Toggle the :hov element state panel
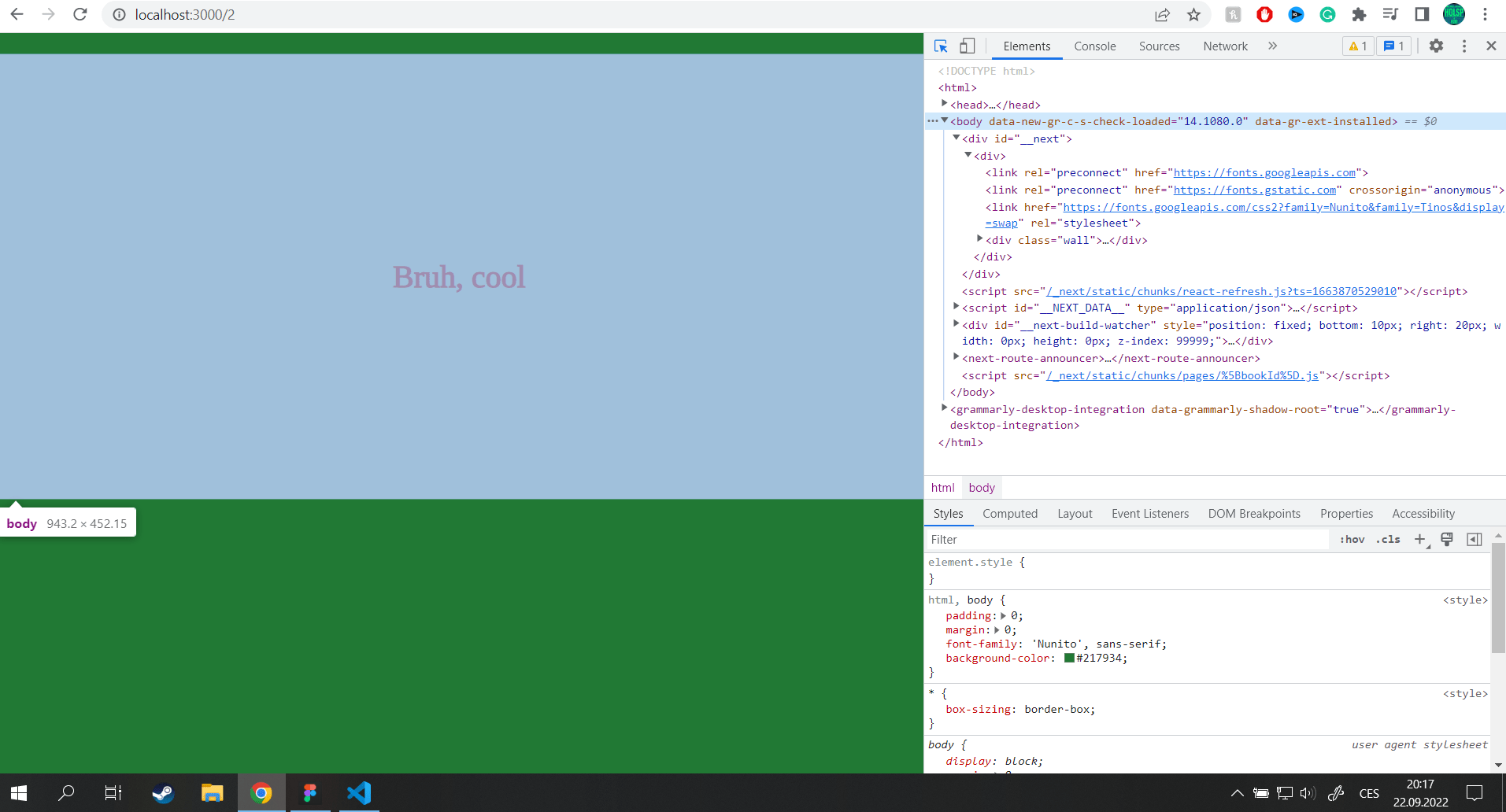Screen dimensions: 1506x812 point(1352,540)
